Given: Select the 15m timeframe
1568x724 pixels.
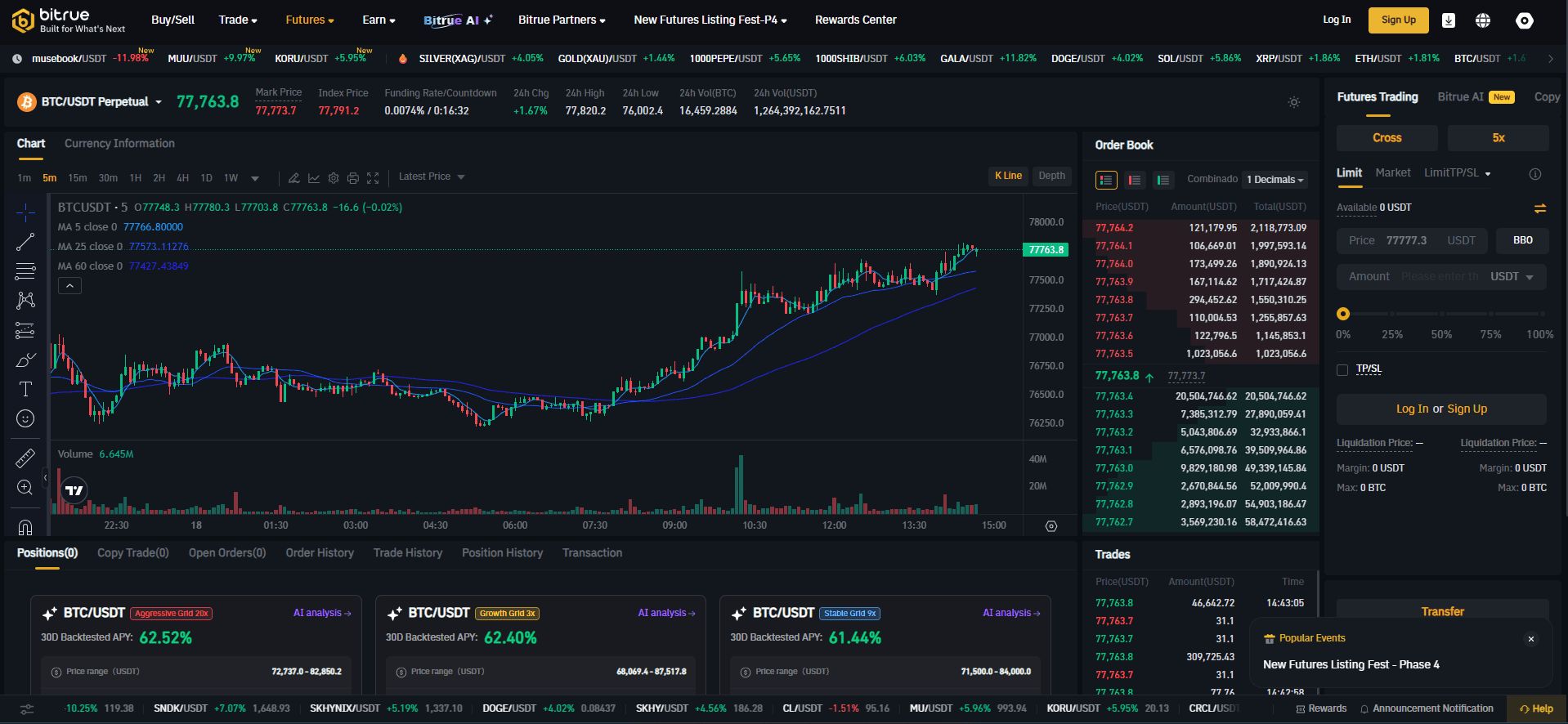Looking at the screenshot, I should pos(78,178).
